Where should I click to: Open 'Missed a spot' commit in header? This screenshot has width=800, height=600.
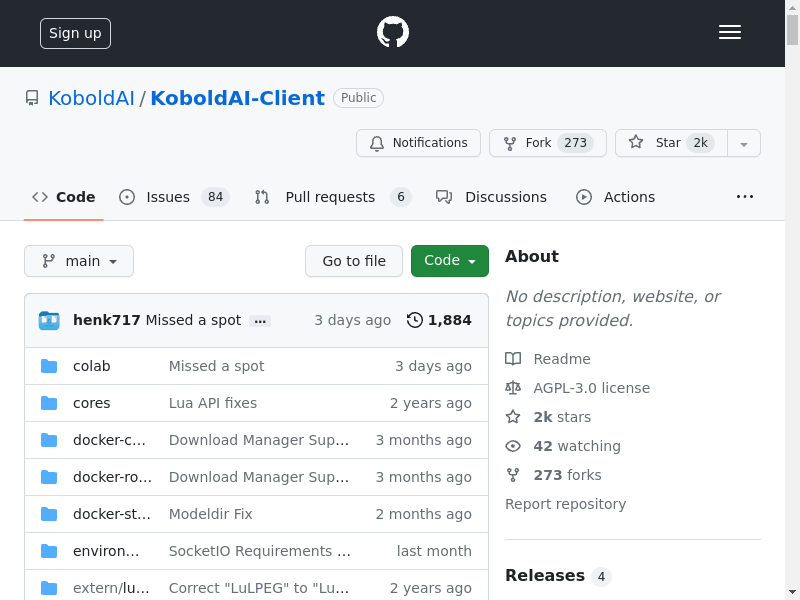(193, 320)
